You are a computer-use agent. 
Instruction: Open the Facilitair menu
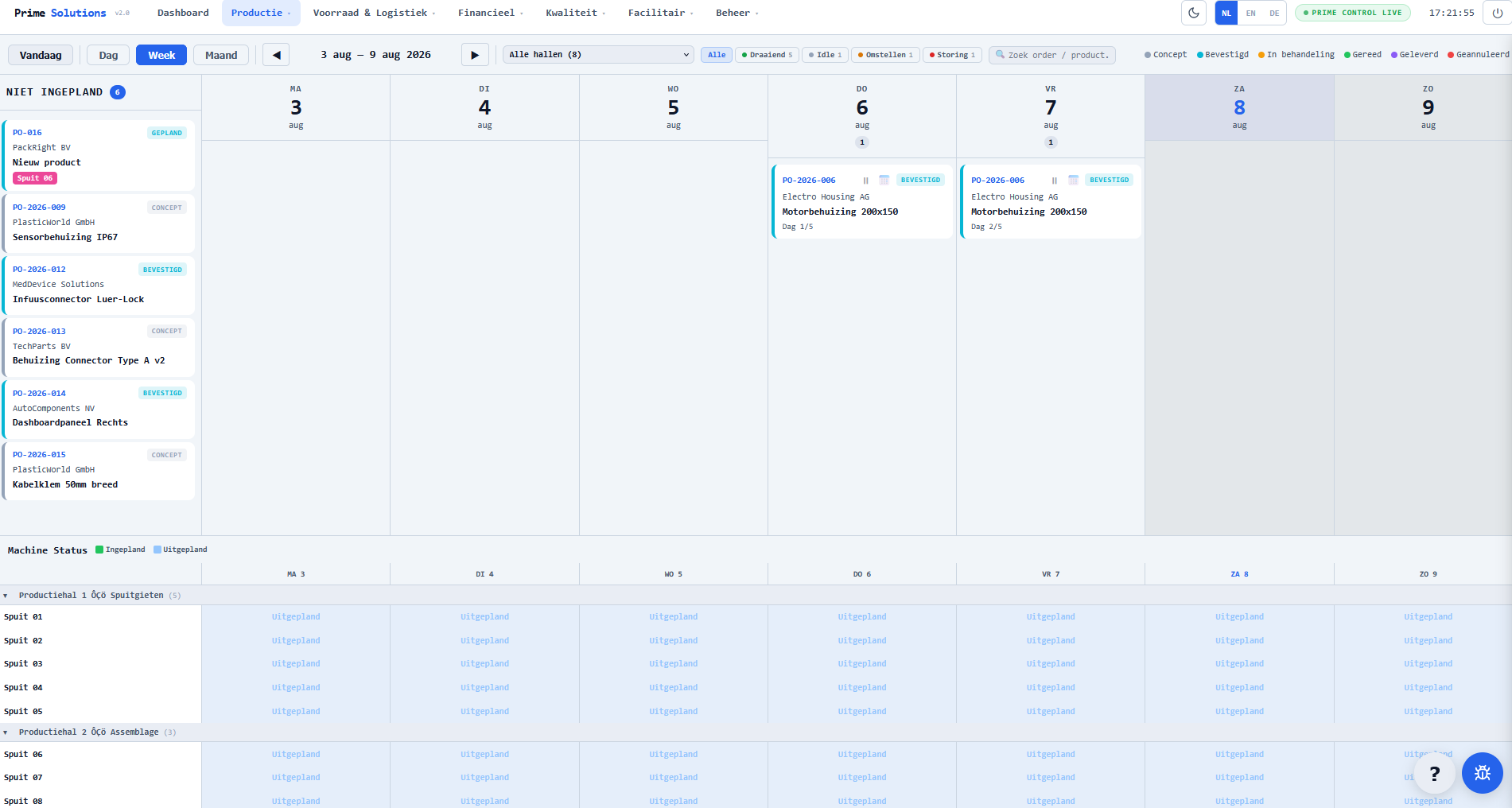click(660, 13)
